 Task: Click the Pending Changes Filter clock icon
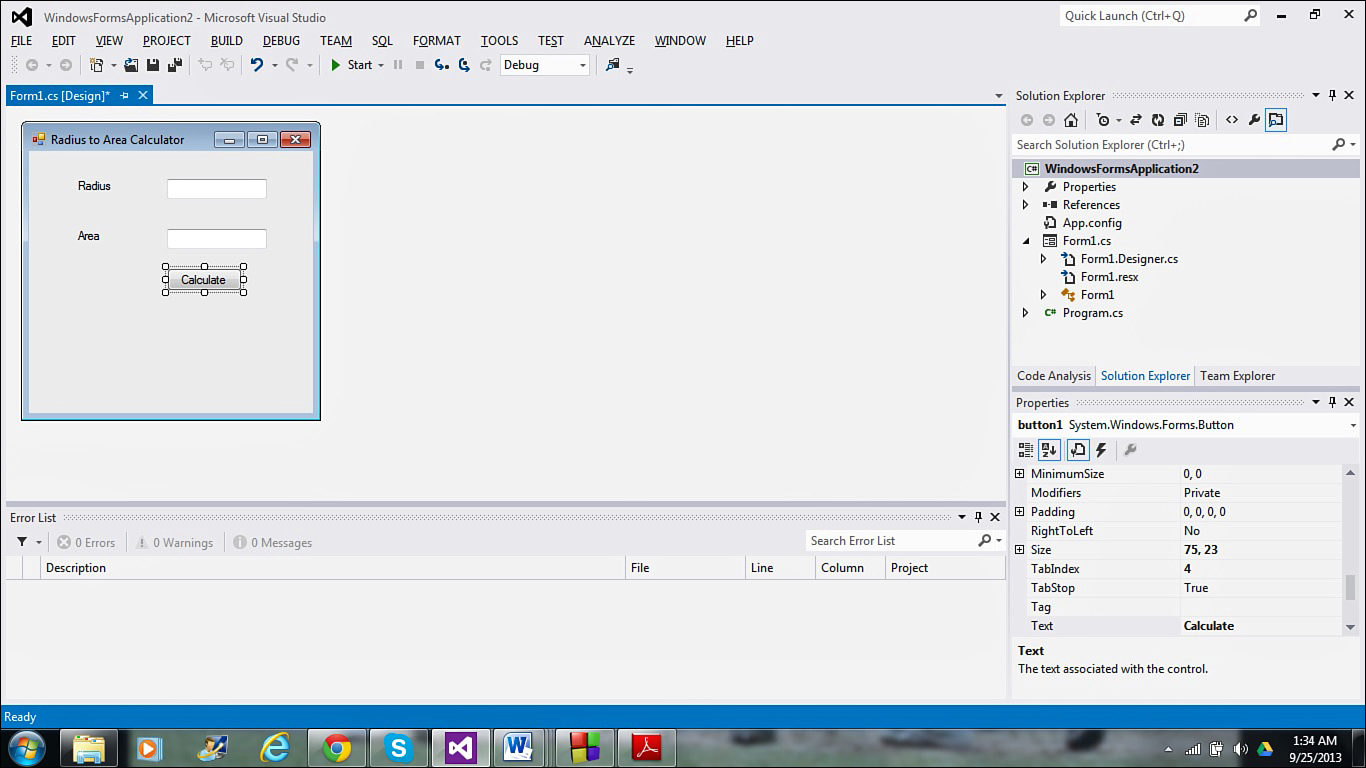tap(1103, 120)
